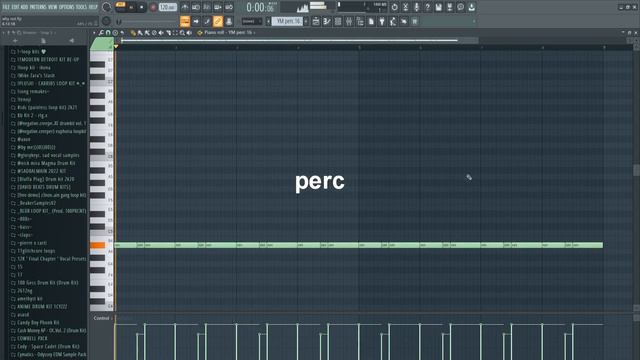Open the Piano roll - YM perc title dropdown
Viewport: 640px width, 360px height.
click(x=229, y=33)
